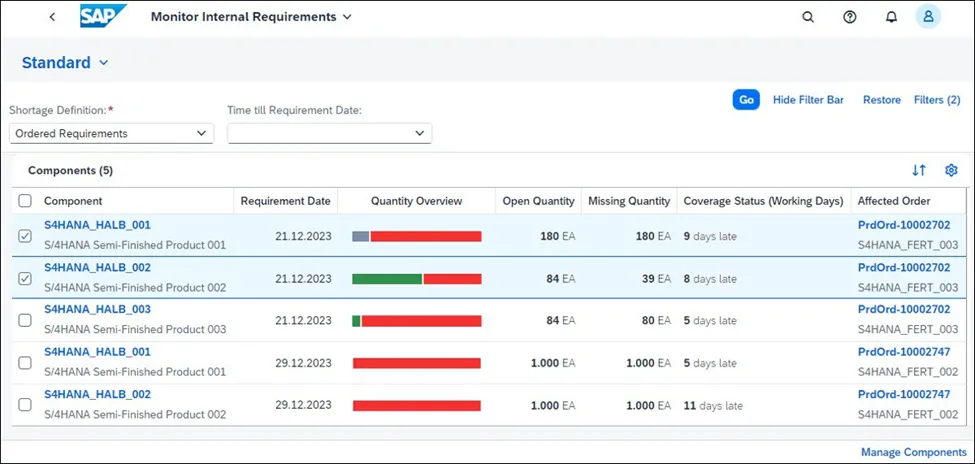The width and height of the screenshot is (975, 464).
Task: Open the Shortage Definition dropdown
Action: pyautogui.click(x=111, y=133)
